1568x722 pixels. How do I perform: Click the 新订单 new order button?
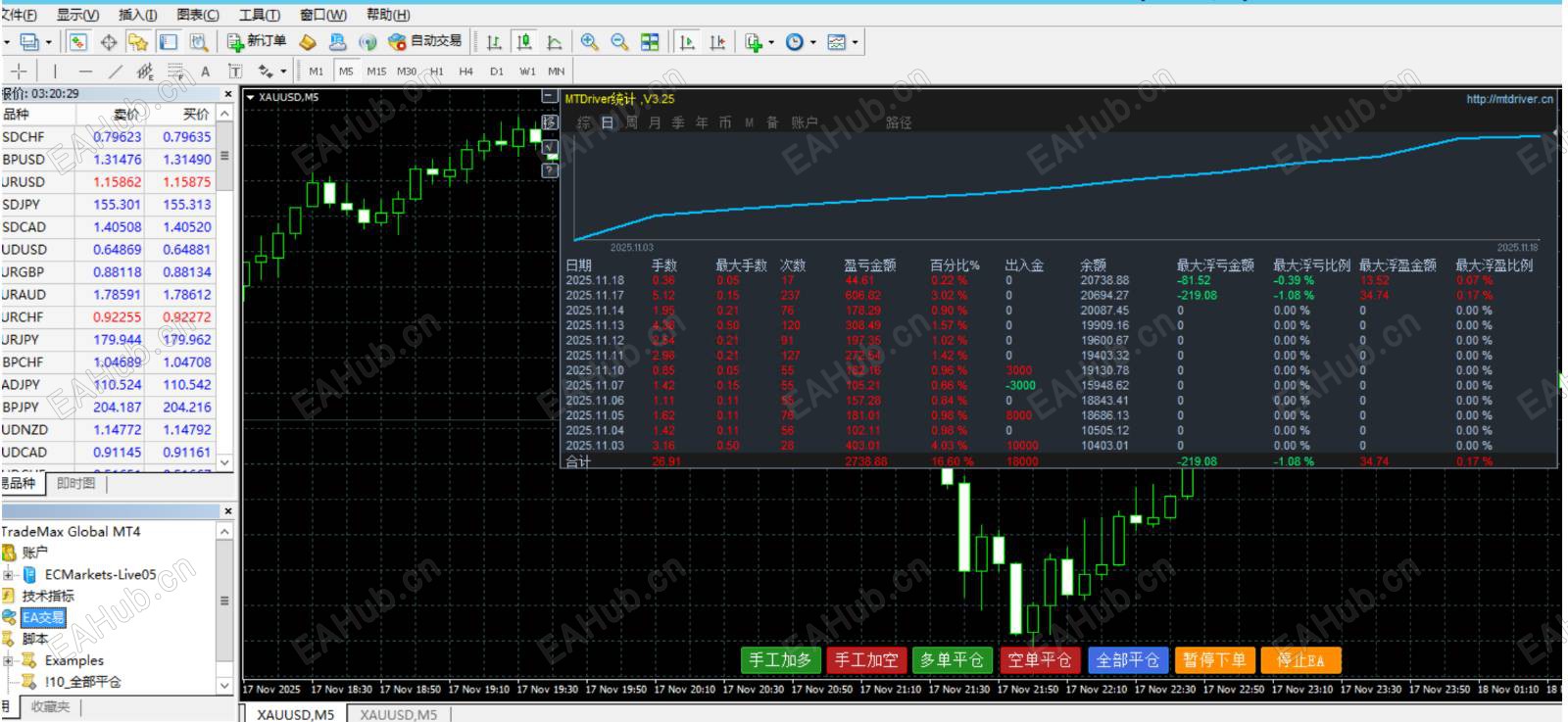257,42
